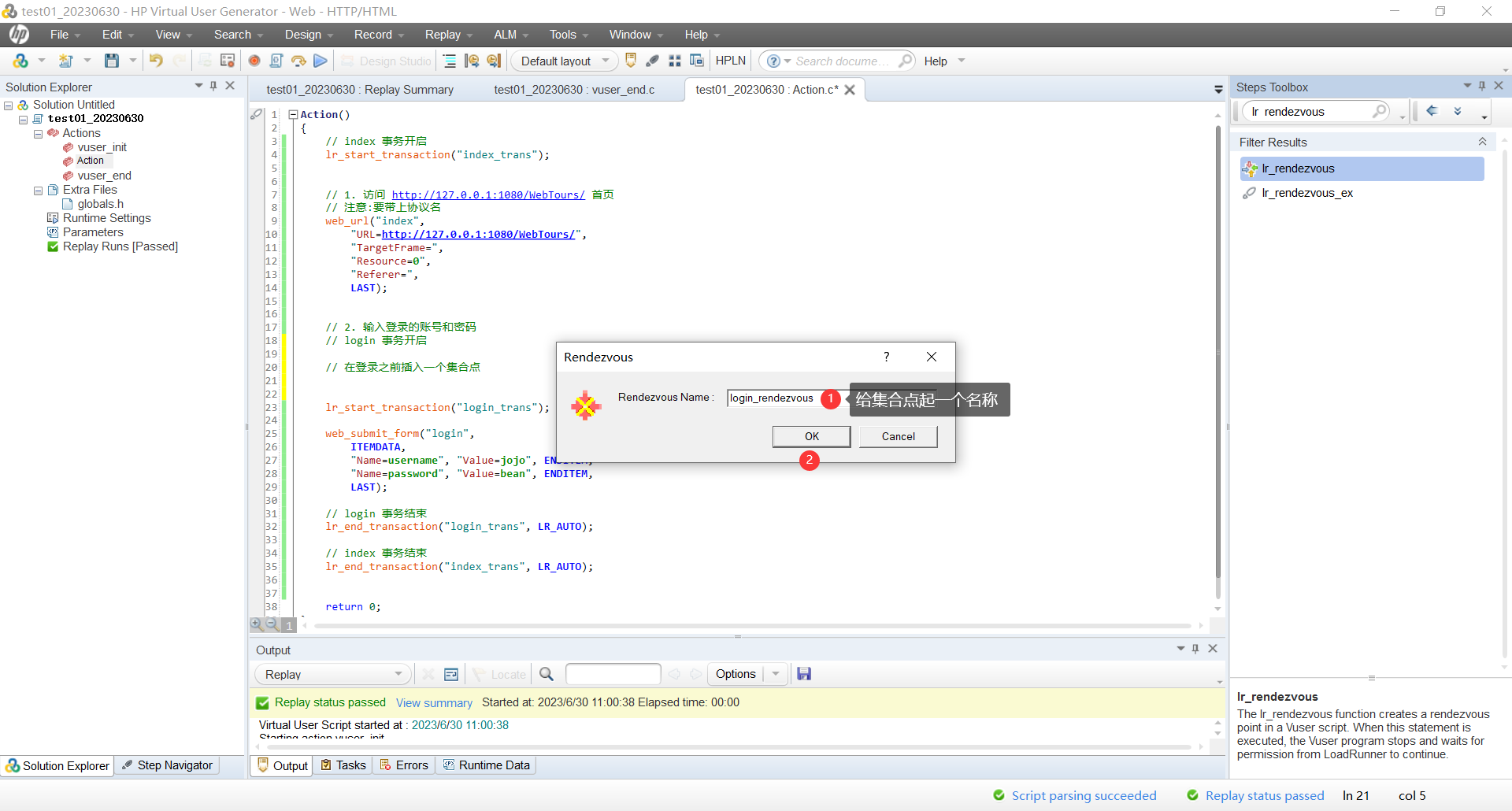Viewport: 1512px width, 811px height.
Task: Click the Options button in Output
Action: 736,674
